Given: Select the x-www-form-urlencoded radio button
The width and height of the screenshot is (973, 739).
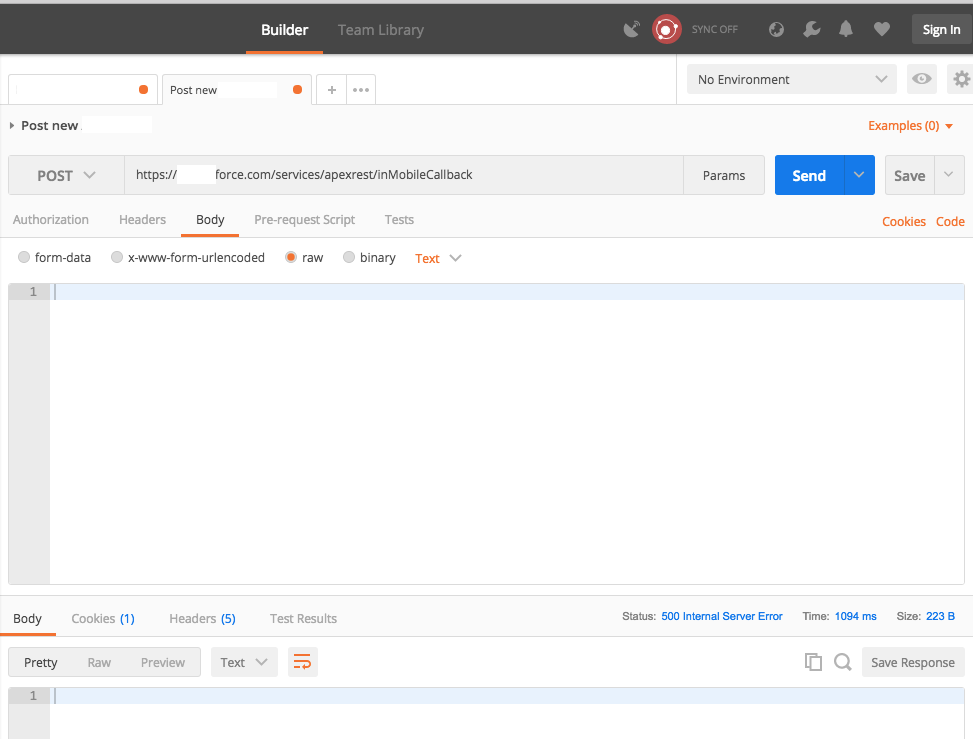Looking at the screenshot, I should click(x=117, y=257).
